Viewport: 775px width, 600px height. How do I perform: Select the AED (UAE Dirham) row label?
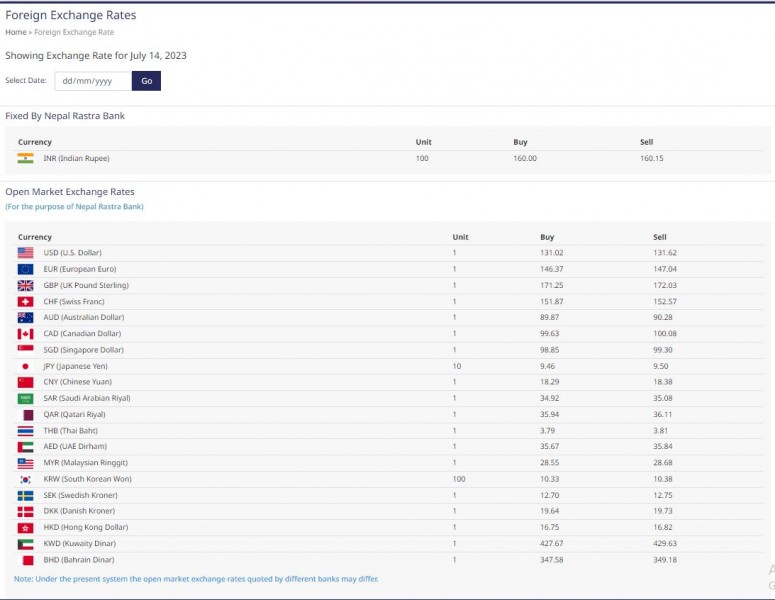click(76, 447)
